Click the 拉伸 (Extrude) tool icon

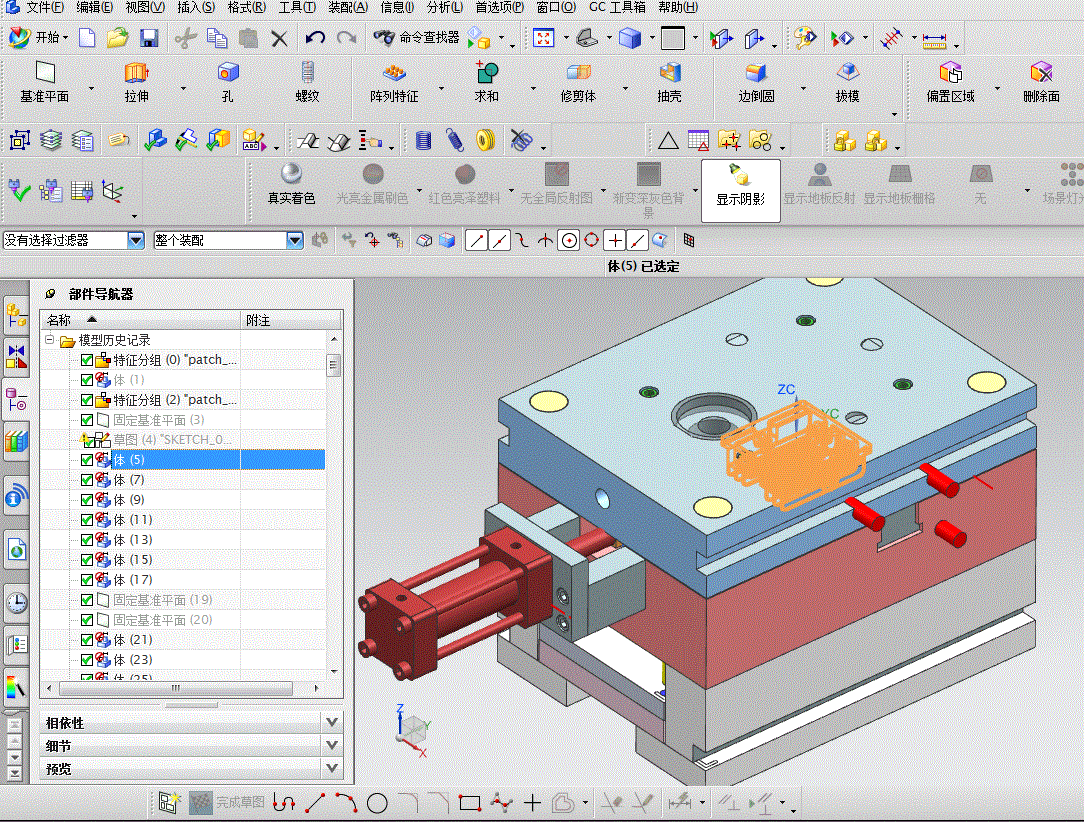pyautogui.click(x=136, y=74)
